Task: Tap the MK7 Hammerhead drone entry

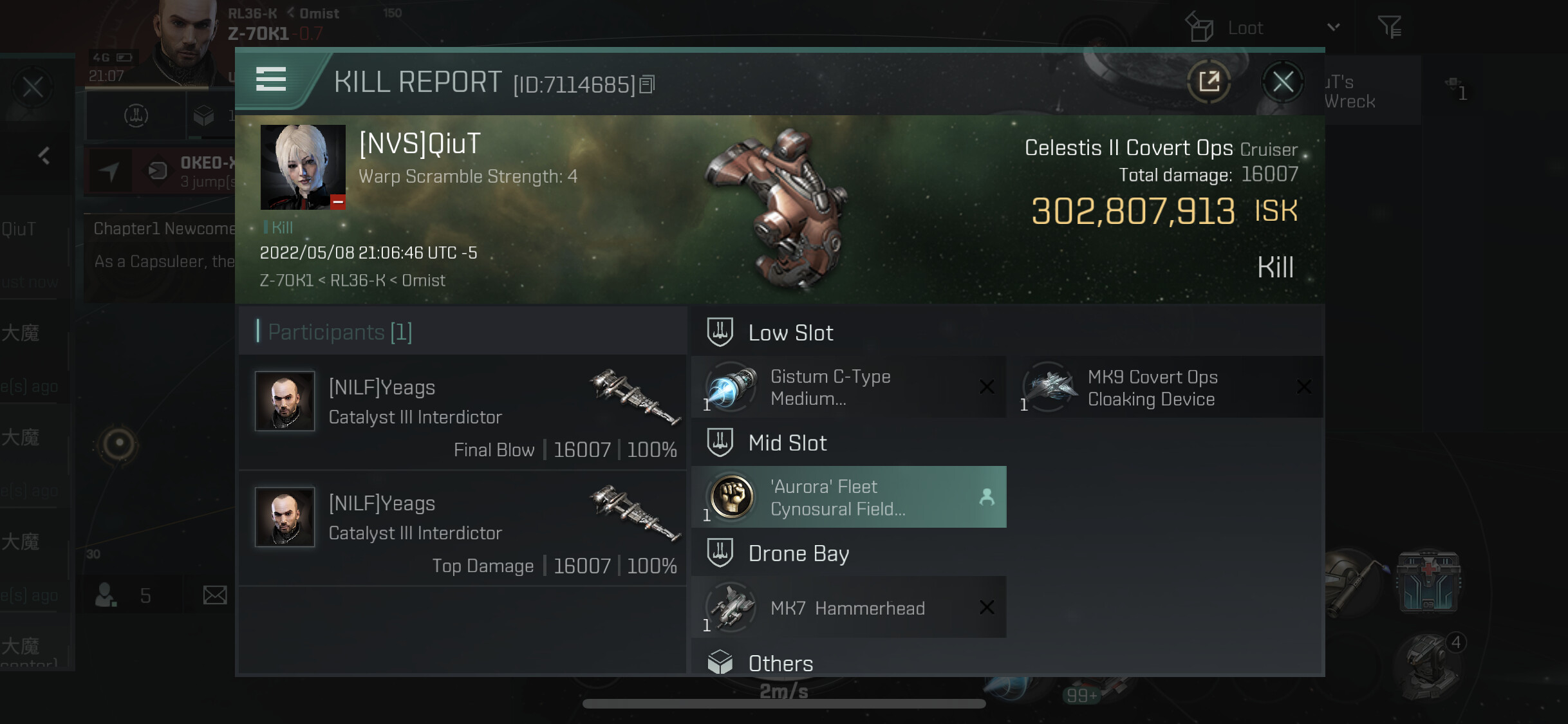Action: coord(848,607)
